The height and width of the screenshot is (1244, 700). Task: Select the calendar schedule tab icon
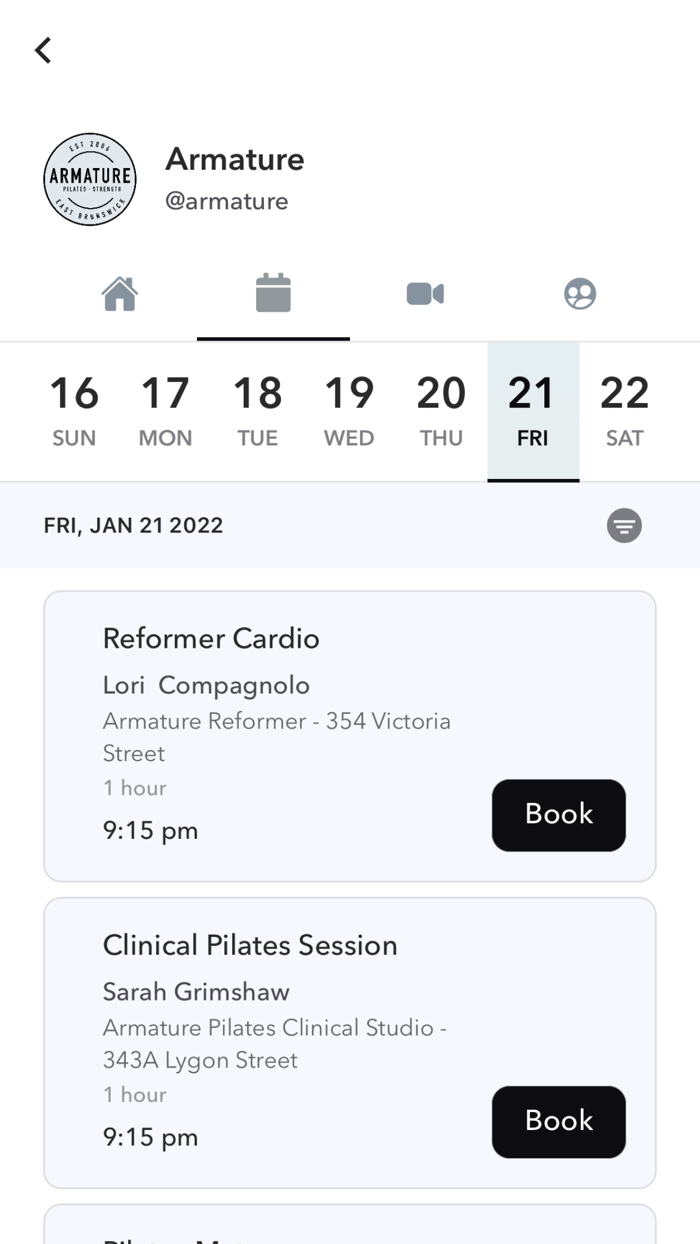click(273, 294)
